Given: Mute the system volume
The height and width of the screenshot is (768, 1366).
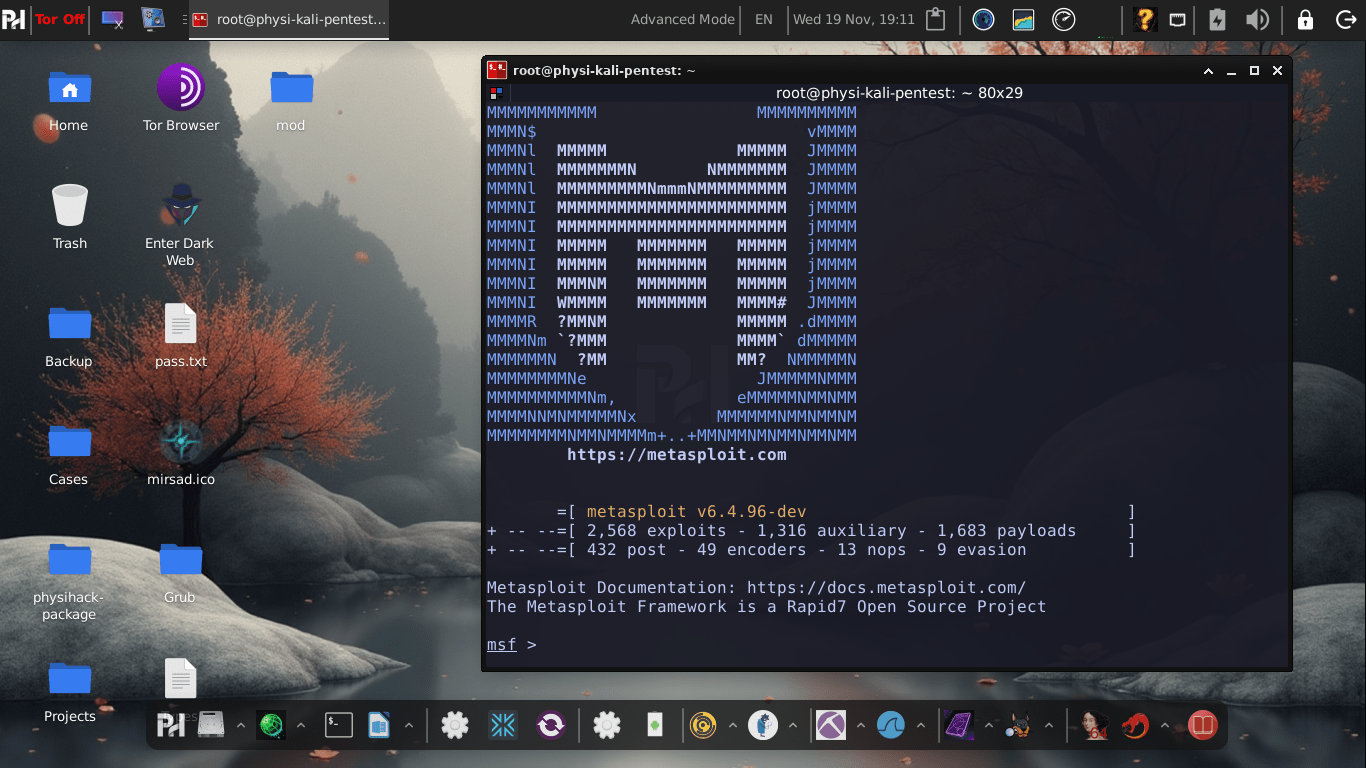Looking at the screenshot, I should coord(1258,19).
